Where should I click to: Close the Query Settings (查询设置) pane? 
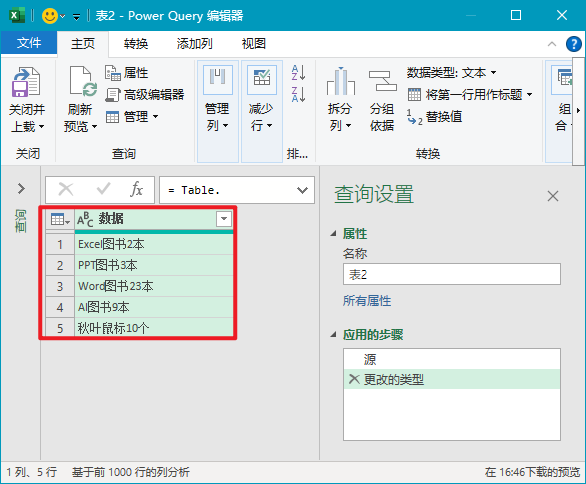tap(553, 196)
